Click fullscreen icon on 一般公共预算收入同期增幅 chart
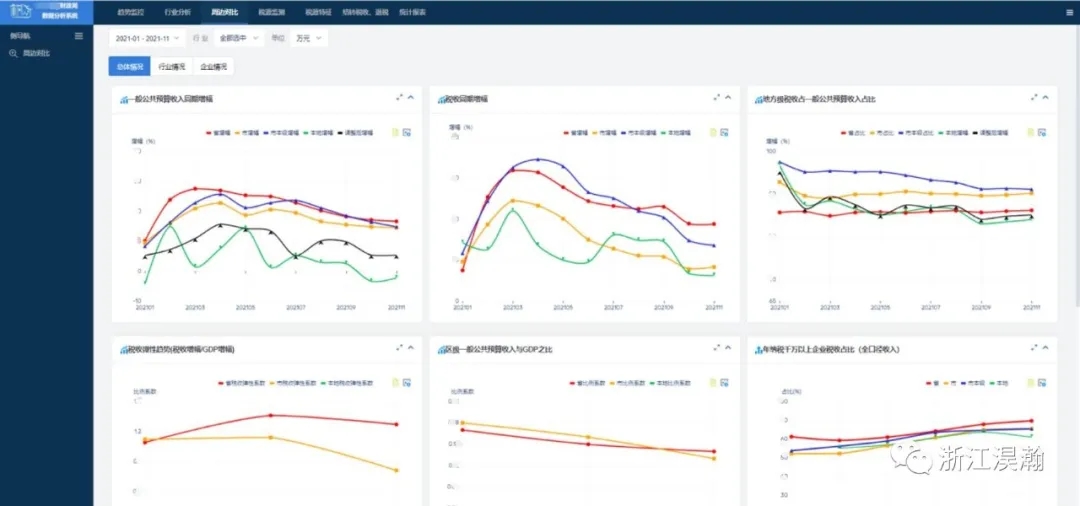 399,97
